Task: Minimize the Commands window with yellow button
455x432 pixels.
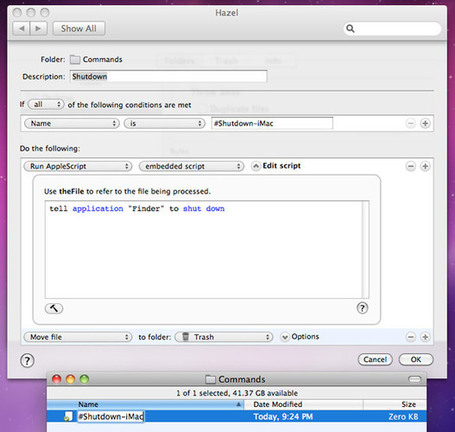Action: coord(70,379)
